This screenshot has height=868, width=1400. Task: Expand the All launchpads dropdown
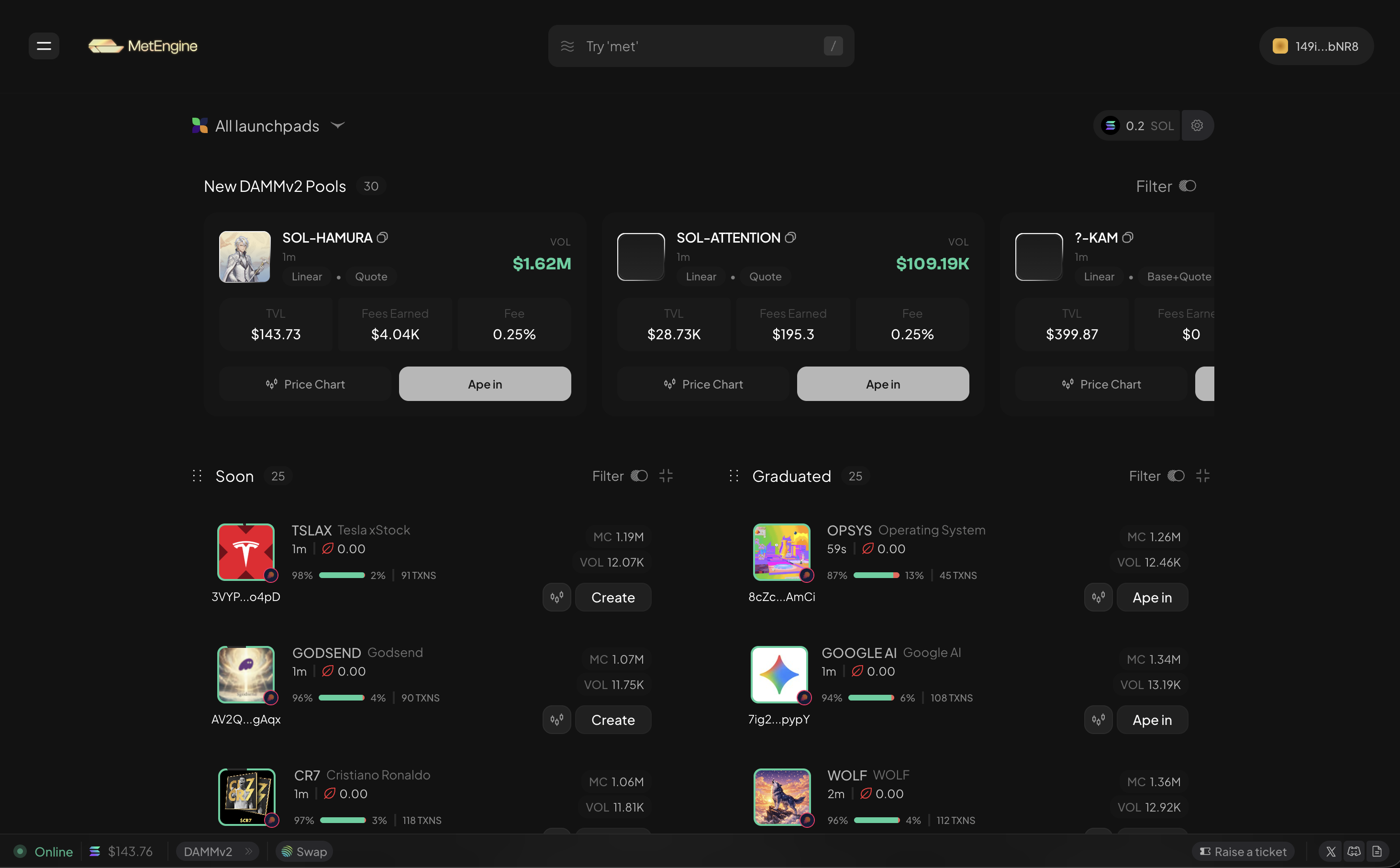point(268,126)
